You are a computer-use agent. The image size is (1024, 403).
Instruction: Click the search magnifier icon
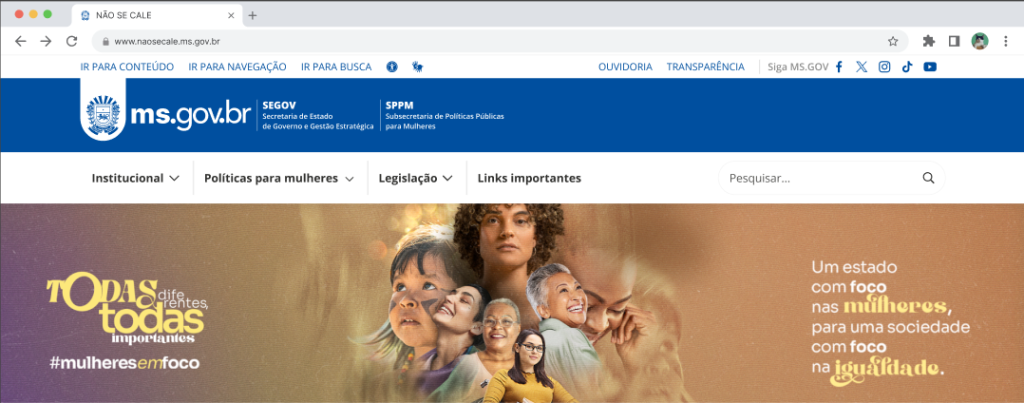pyautogui.click(x=928, y=178)
